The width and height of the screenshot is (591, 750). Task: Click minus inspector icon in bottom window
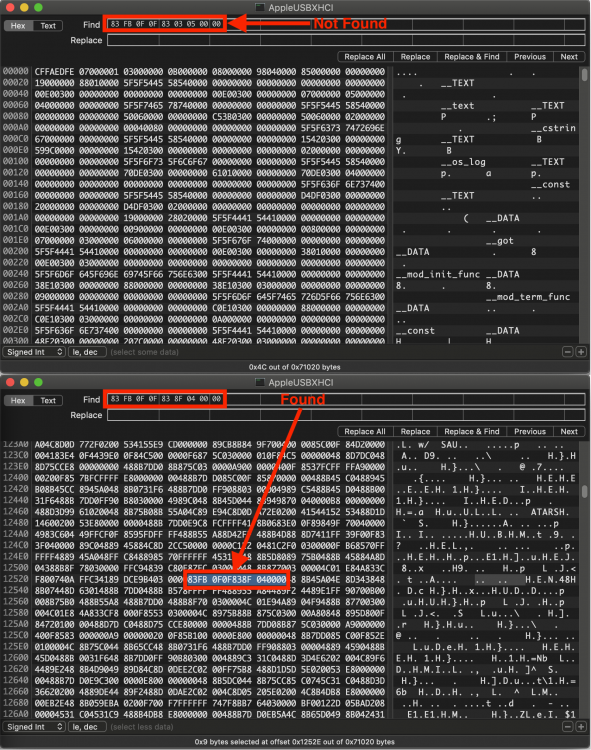coord(568,727)
